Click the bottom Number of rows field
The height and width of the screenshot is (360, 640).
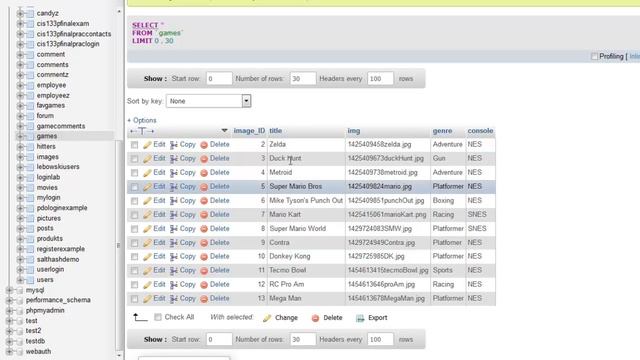303,340
